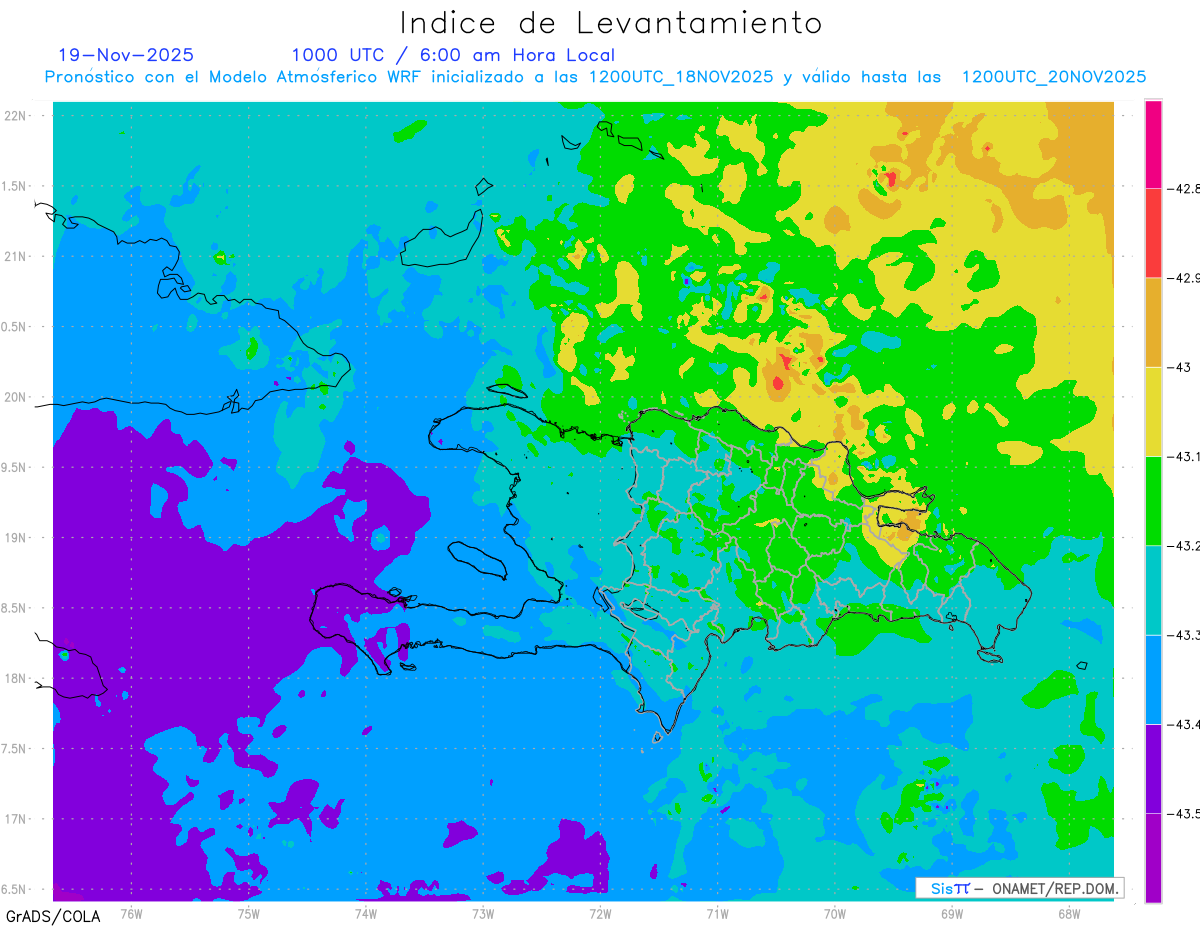Click the '76W' longitude label
The height and width of the screenshot is (927, 1200).
pyautogui.click(x=131, y=913)
